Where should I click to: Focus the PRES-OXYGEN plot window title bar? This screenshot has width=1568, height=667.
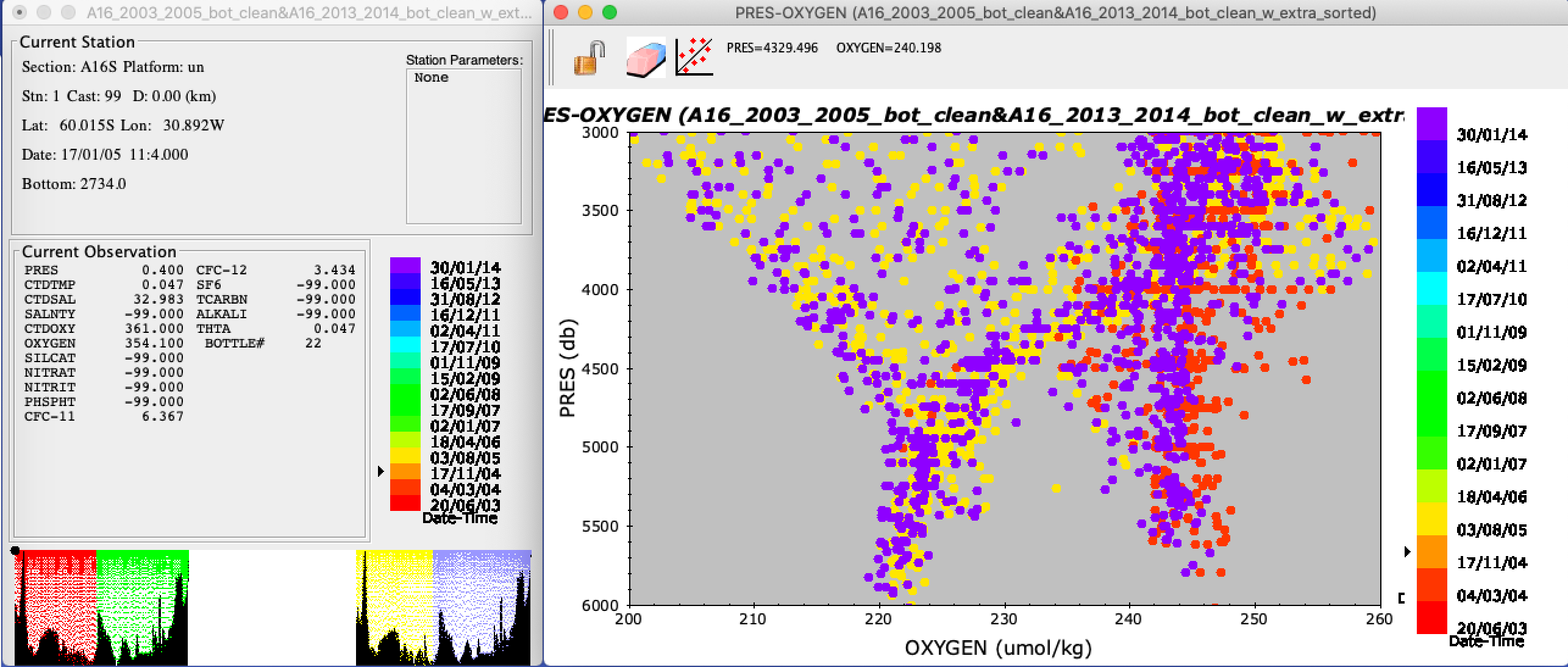point(1055,12)
